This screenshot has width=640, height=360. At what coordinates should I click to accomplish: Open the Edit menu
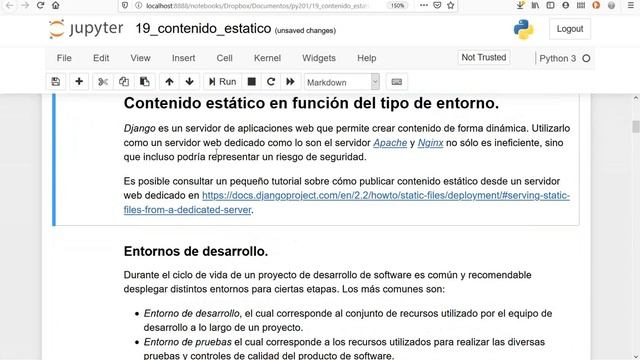(101, 58)
